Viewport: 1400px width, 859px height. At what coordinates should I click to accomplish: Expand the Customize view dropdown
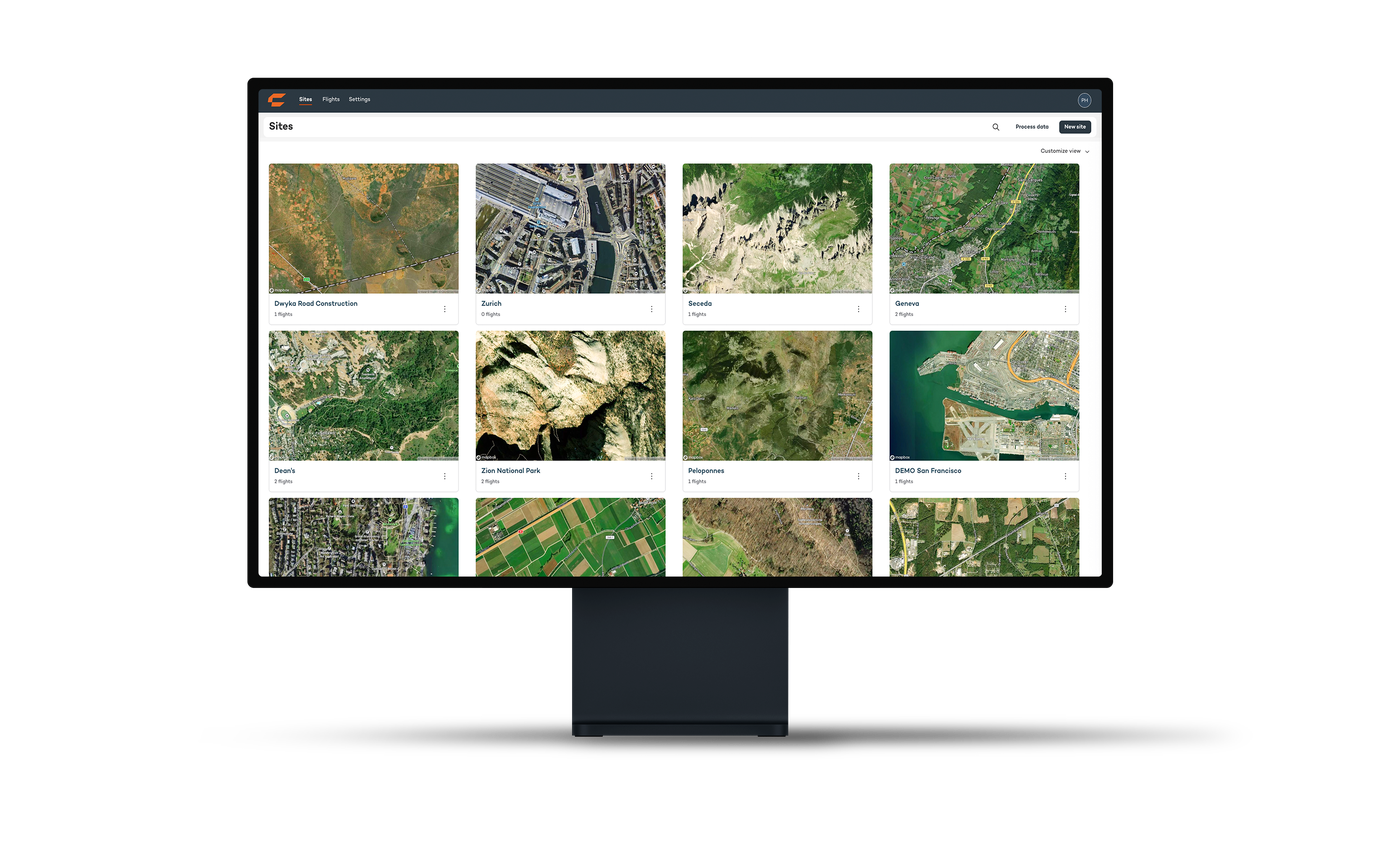[x=1064, y=151]
